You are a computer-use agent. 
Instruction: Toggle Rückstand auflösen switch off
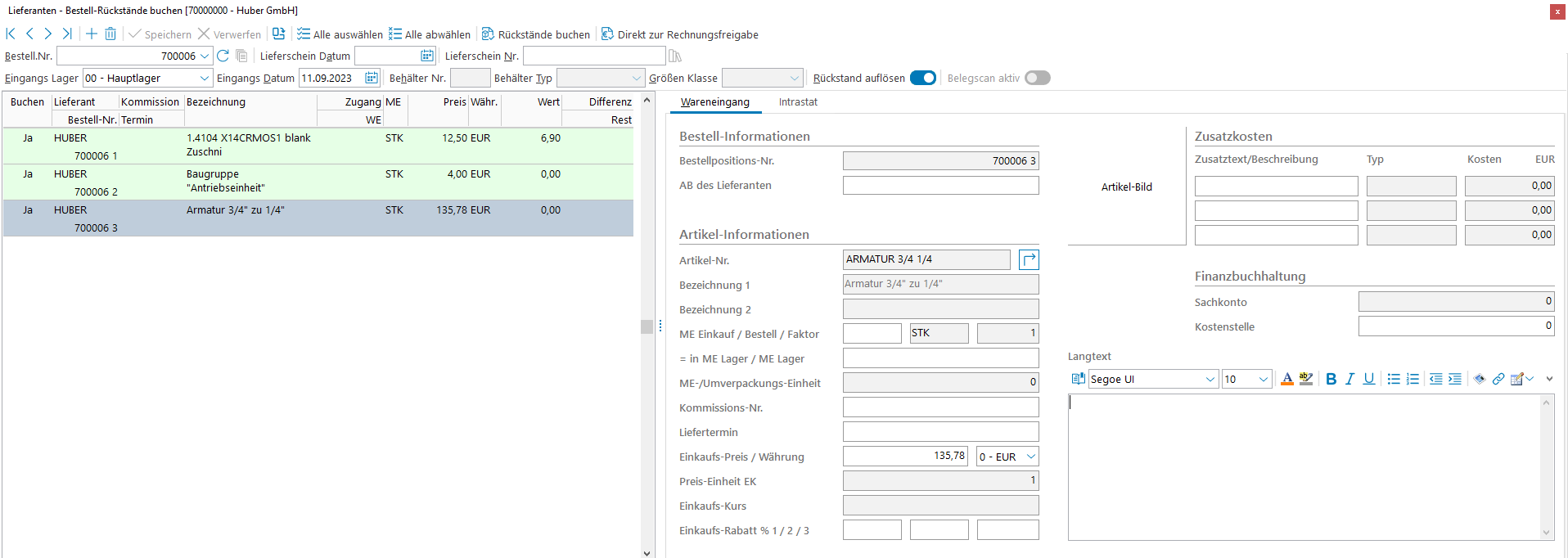[x=922, y=78]
